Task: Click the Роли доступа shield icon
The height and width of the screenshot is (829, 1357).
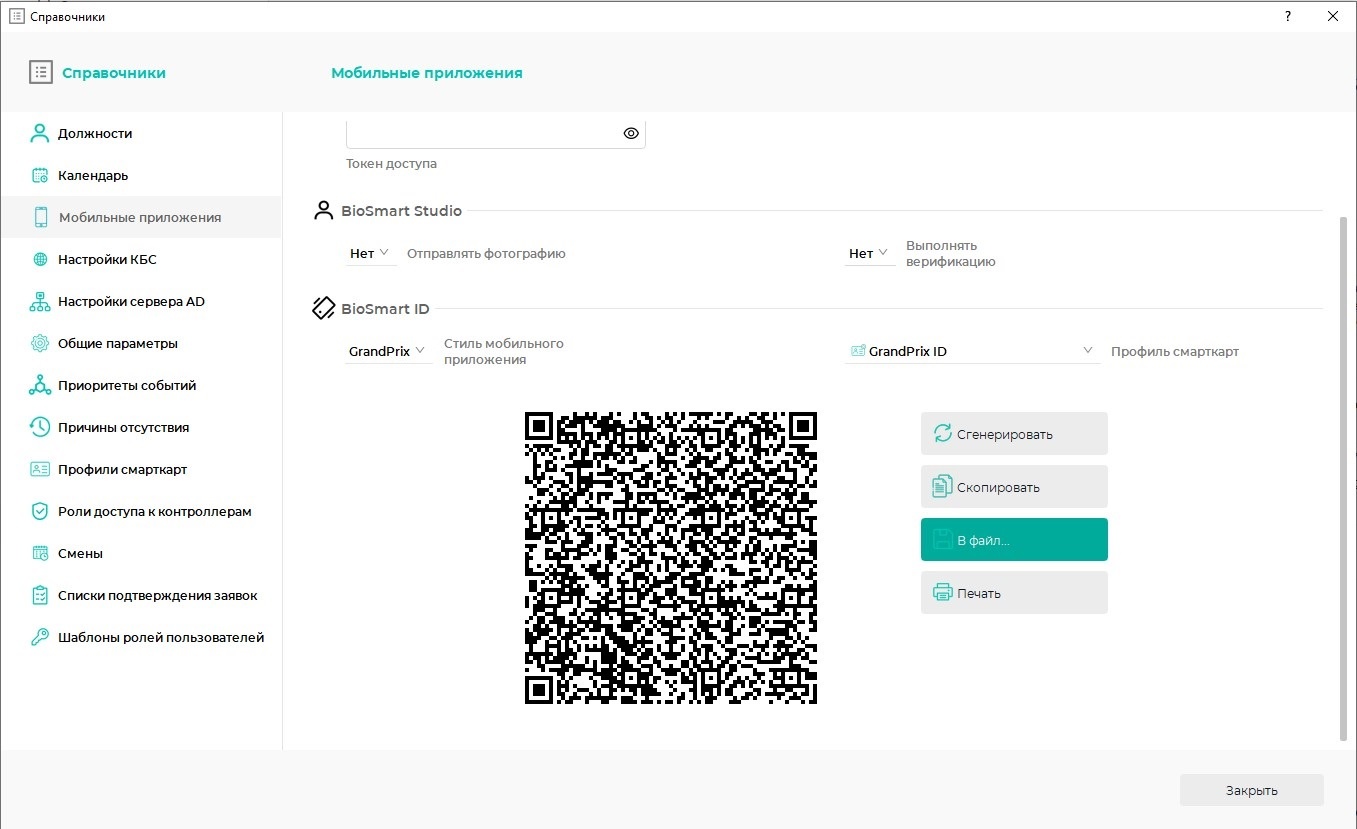Action: pos(40,511)
